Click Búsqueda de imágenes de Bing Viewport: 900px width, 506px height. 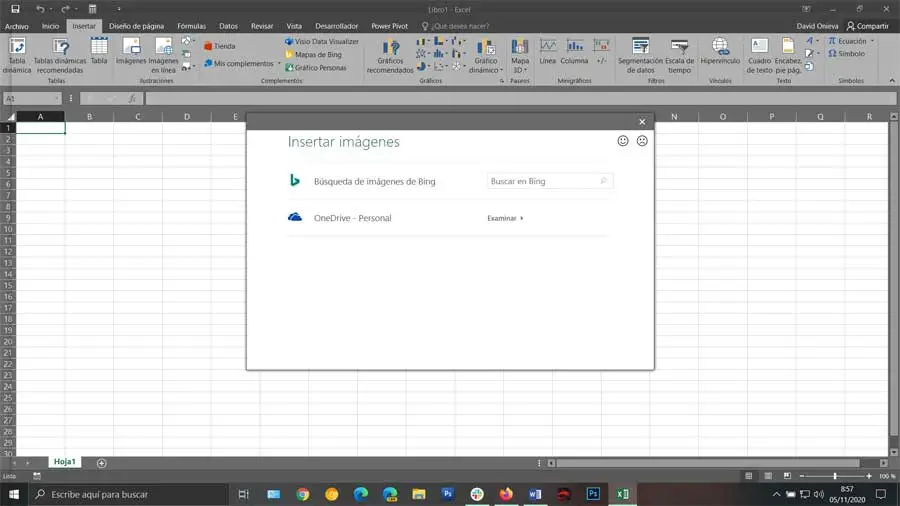click(x=374, y=181)
